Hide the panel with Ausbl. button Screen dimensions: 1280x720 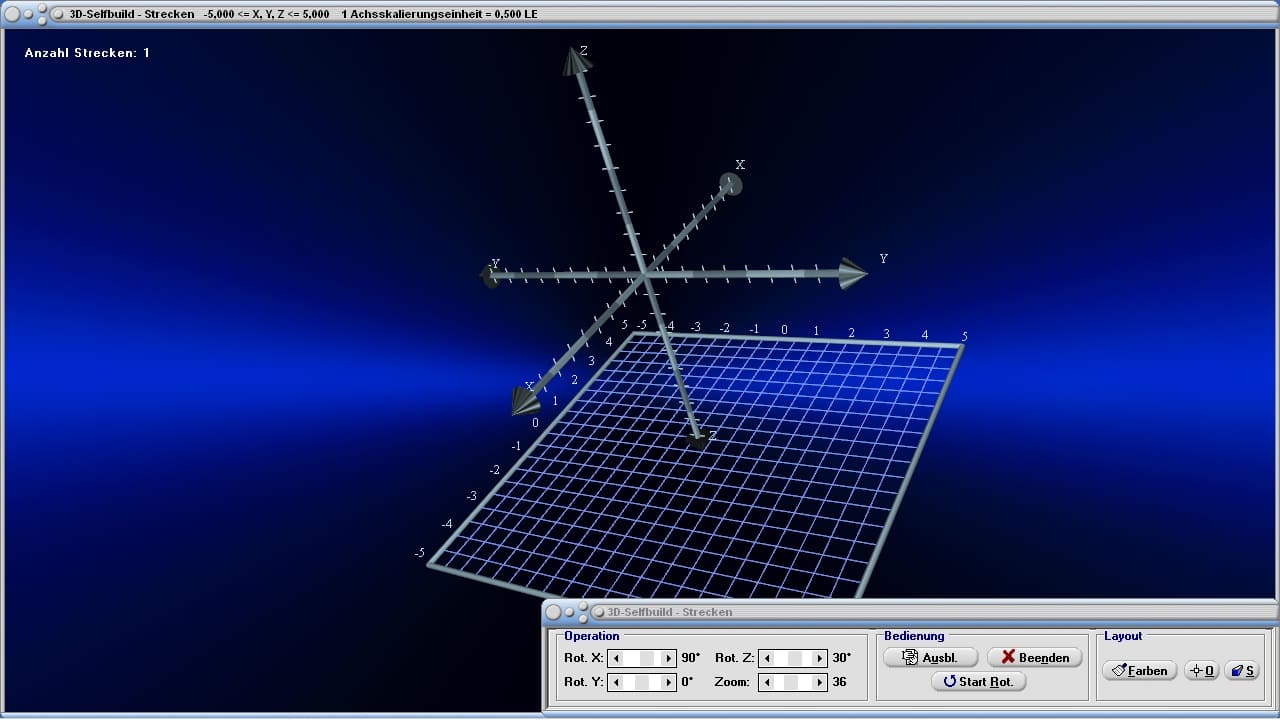pyautogui.click(x=930, y=657)
